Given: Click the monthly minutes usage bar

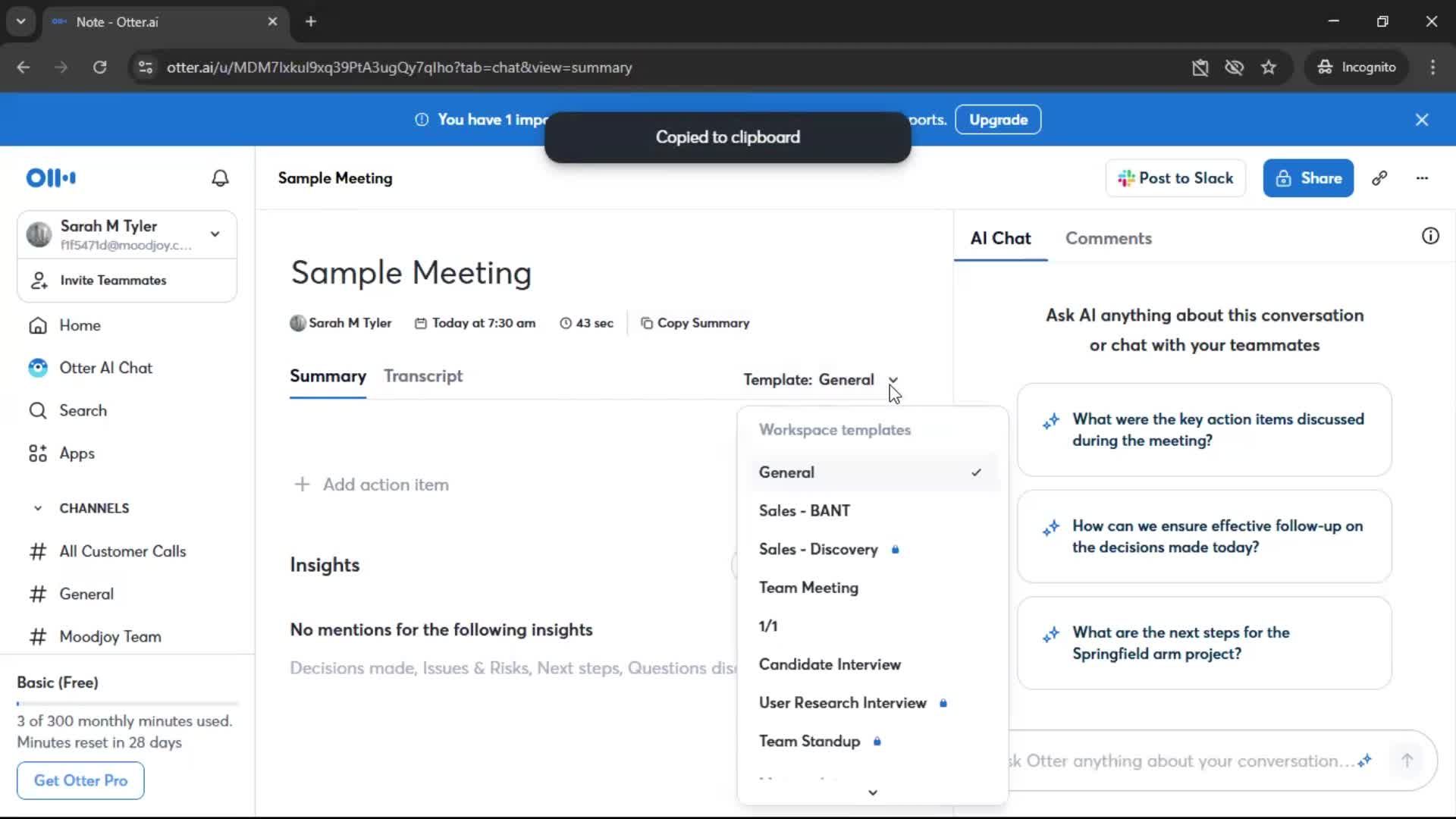Looking at the screenshot, I should coord(127,704).
